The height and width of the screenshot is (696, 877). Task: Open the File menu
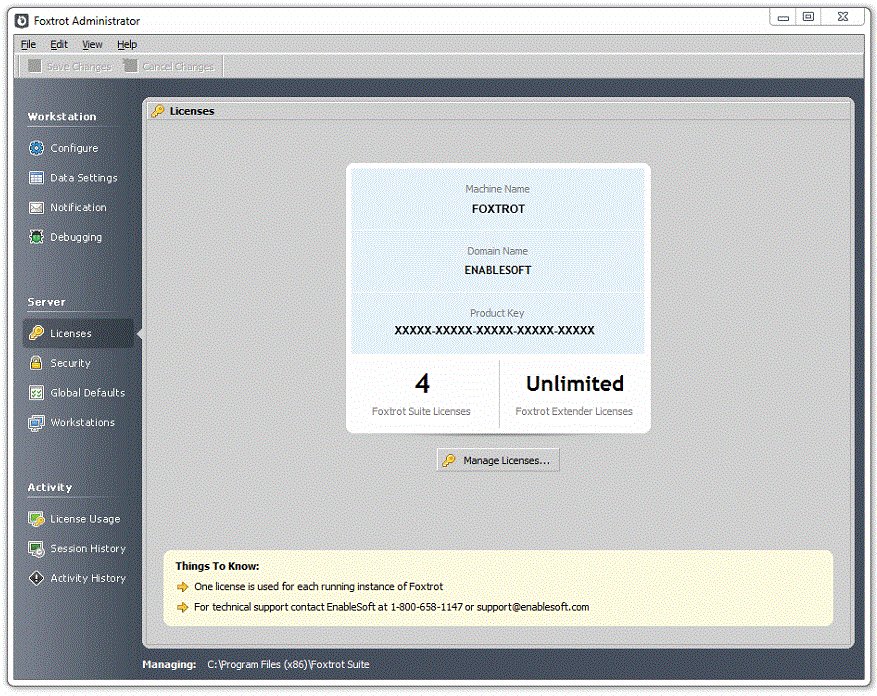(28, 44)
